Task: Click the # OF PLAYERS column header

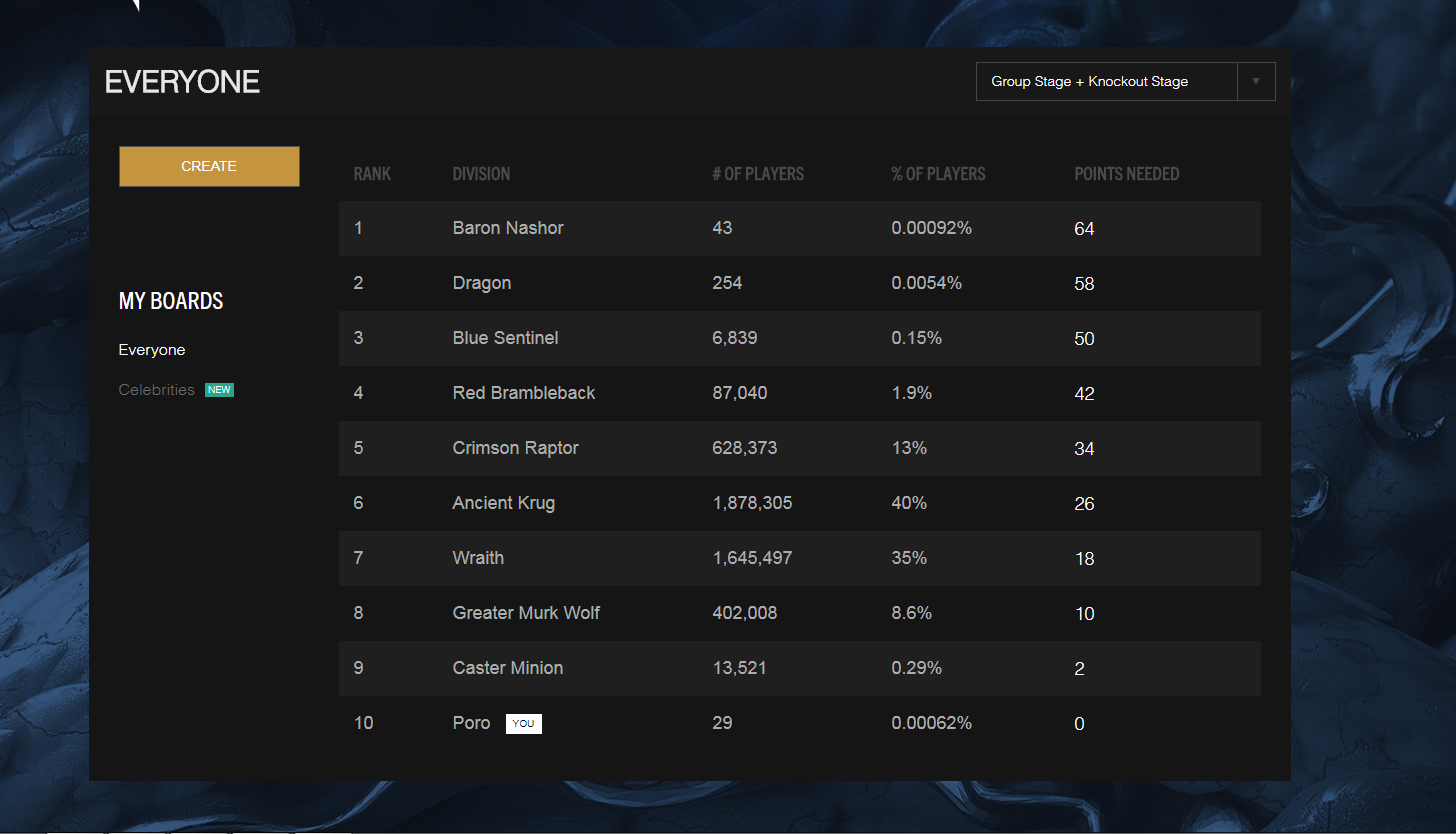Action: [x=758, y=174]
